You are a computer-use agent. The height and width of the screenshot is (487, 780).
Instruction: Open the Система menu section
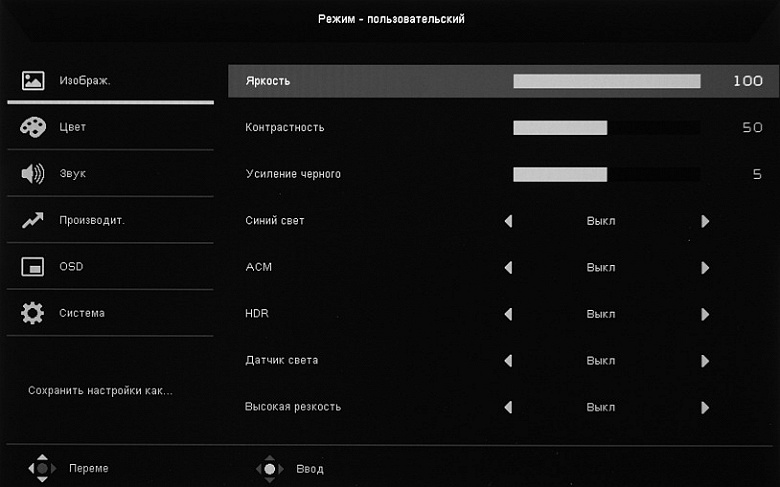pyautogui.click(x=82, y=313)
